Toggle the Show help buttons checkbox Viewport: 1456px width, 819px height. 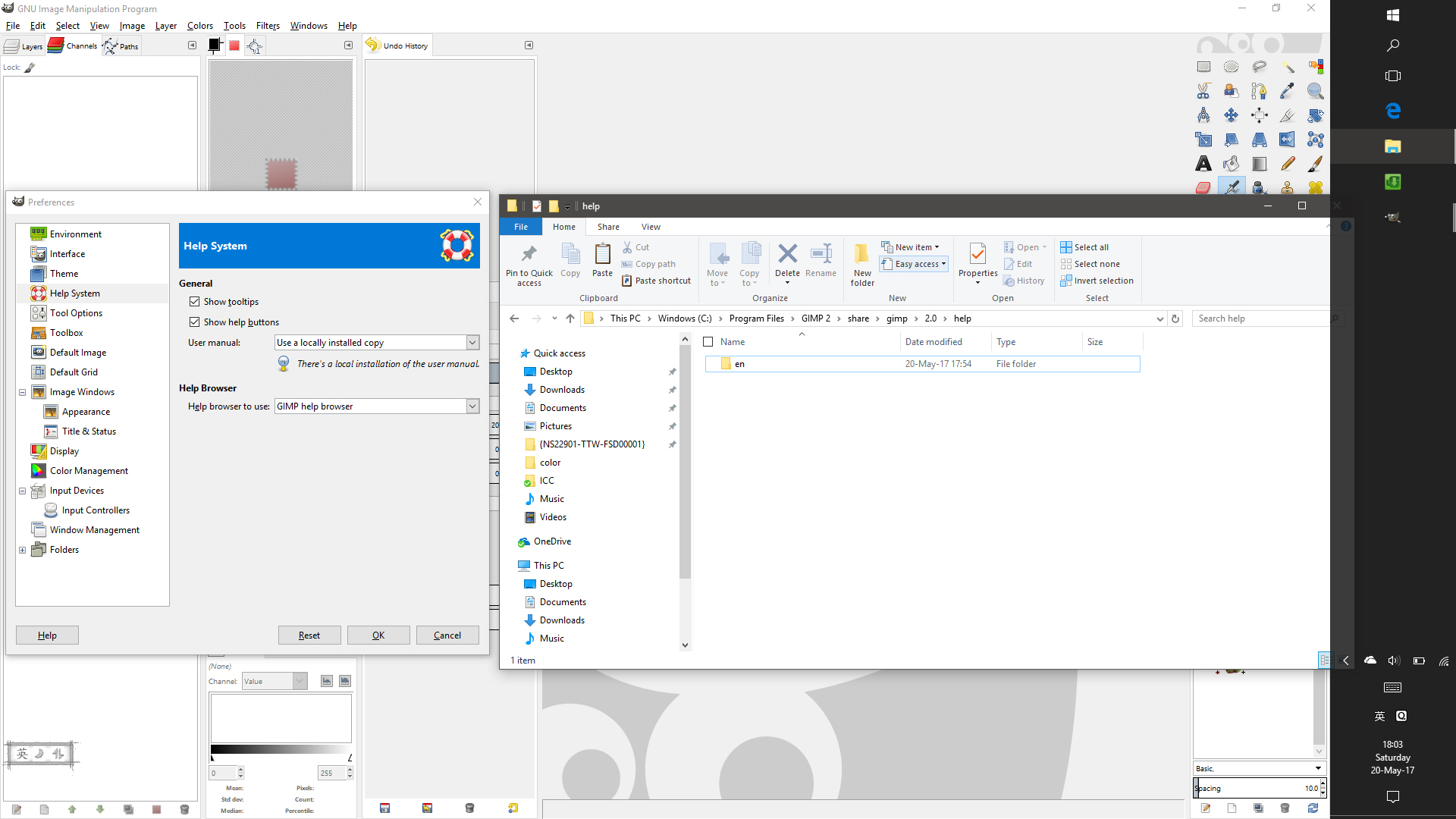(x=195, y=322)
